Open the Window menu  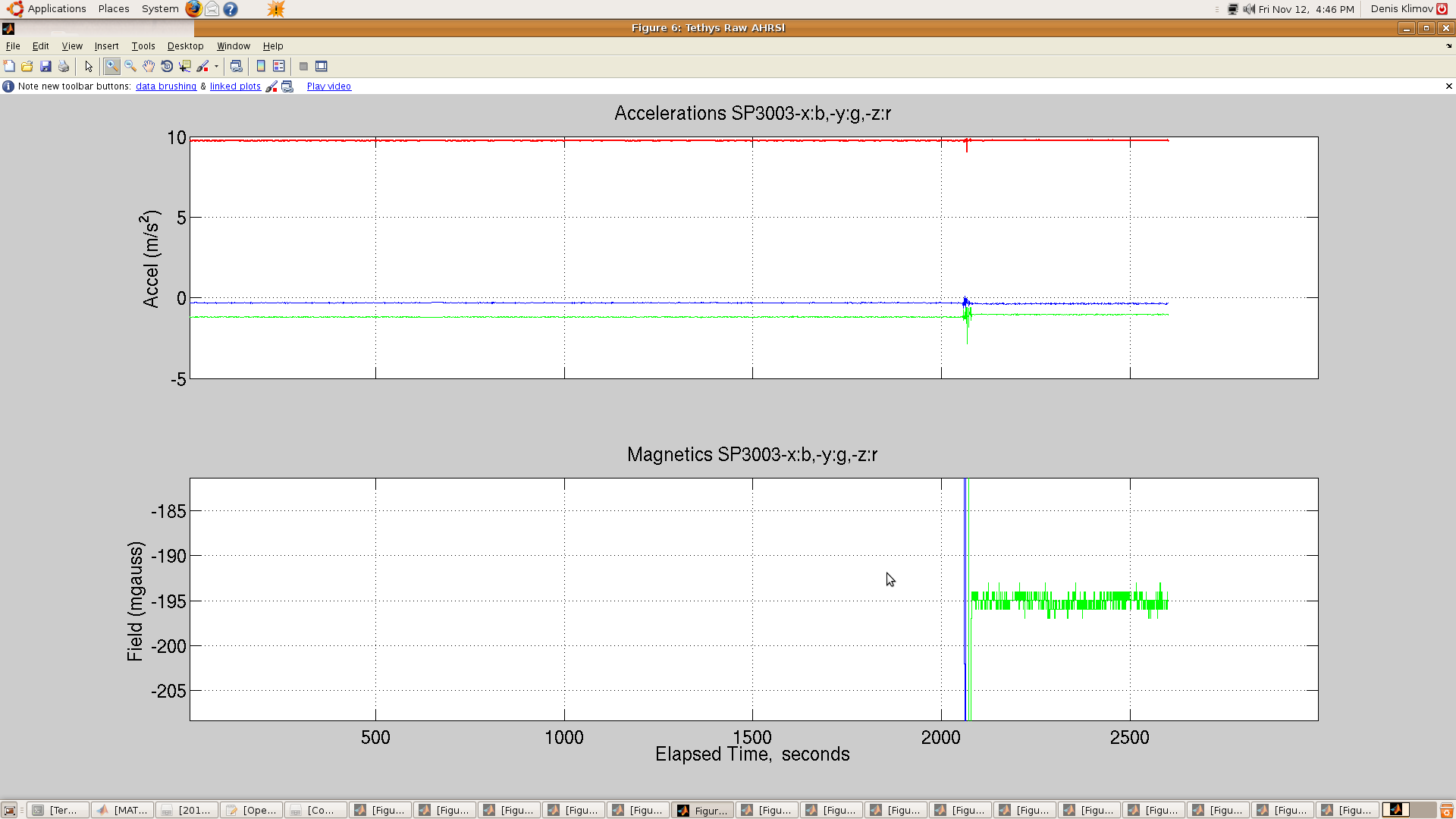[234, 46]
